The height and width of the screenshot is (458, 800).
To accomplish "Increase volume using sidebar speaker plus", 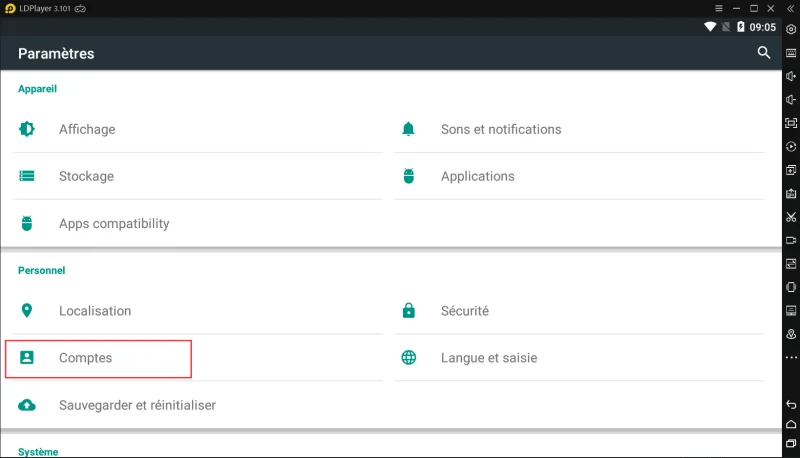I will click(791, 77).
